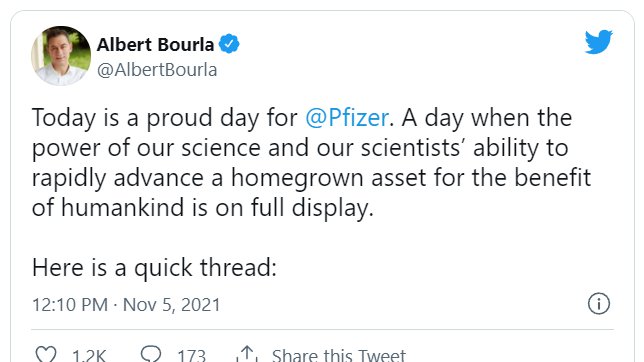Click the 'of humankind is on full display' line
644x362 pixels.
tap(203, 208)
